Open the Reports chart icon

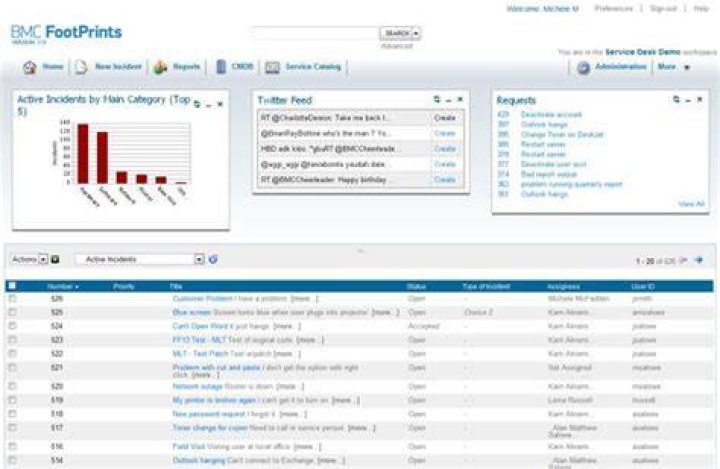(160, 67)
